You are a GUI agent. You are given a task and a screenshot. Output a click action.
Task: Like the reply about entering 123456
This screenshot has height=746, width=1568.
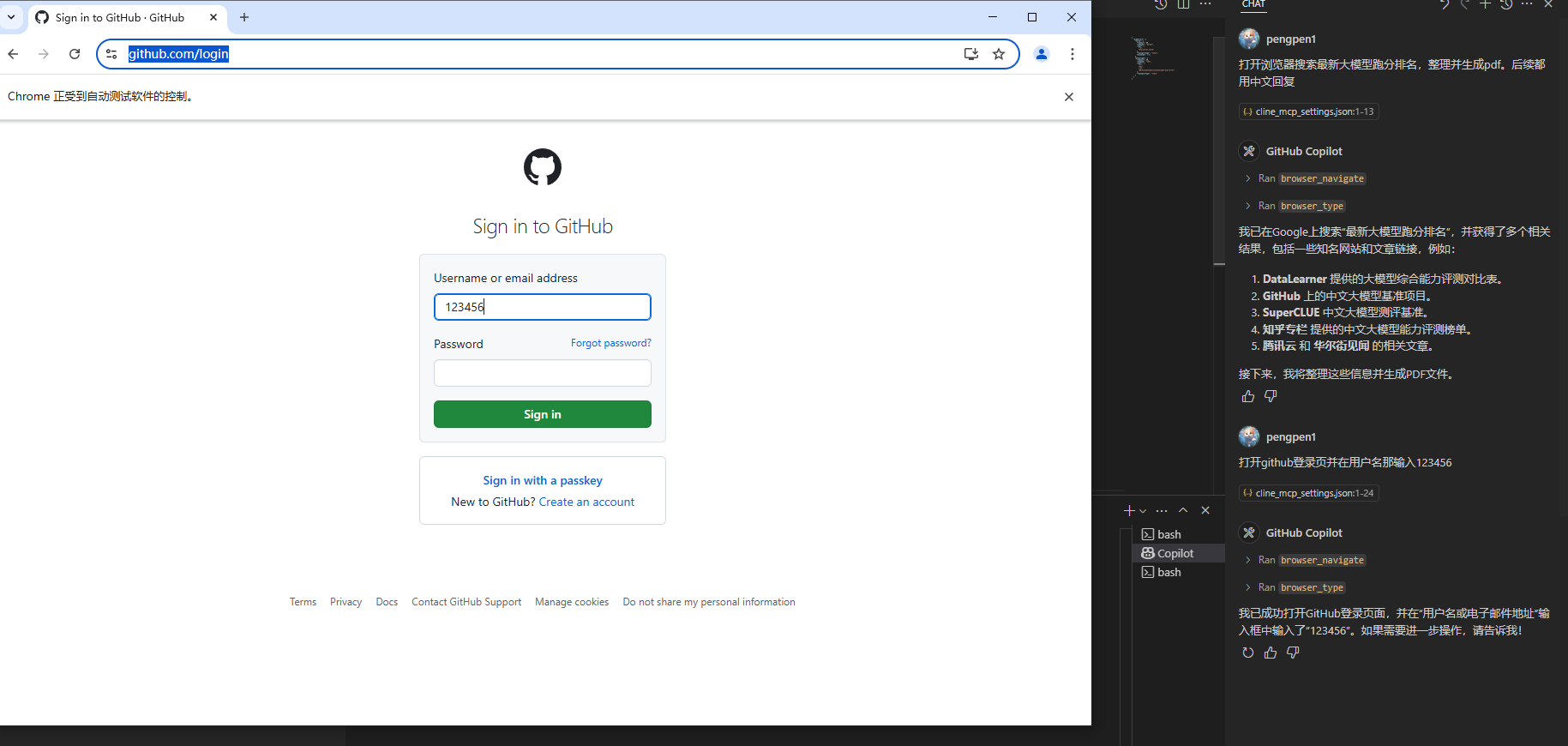(x=1271, y=653)
